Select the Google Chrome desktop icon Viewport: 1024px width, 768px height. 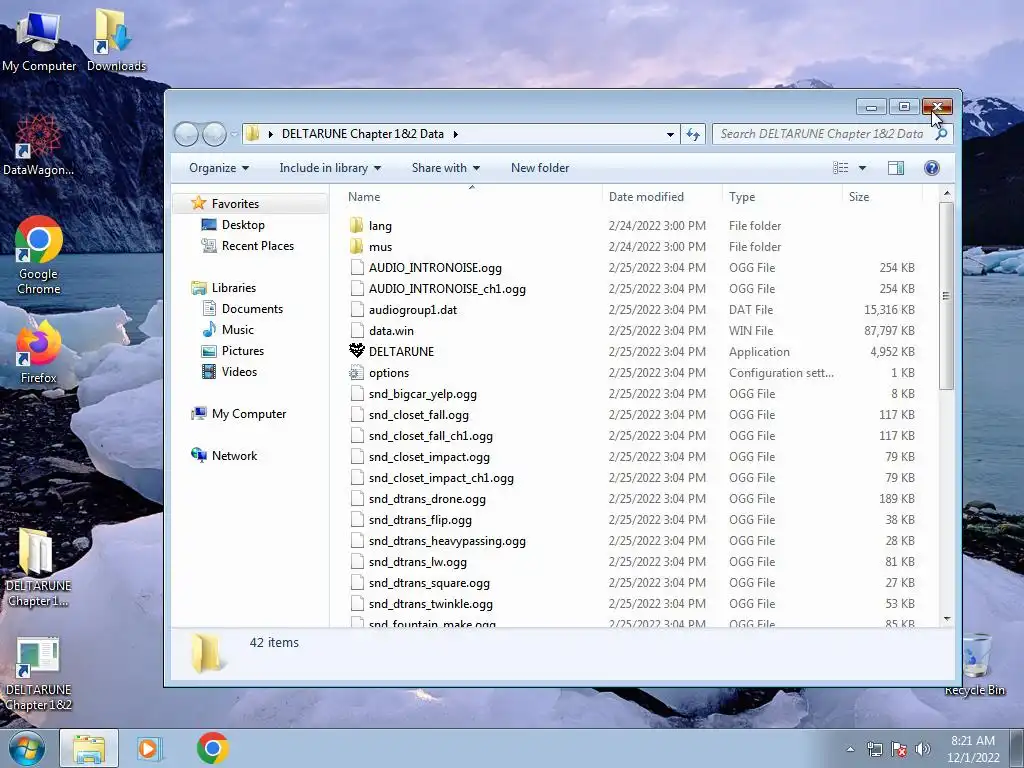(x=39, y=255)
